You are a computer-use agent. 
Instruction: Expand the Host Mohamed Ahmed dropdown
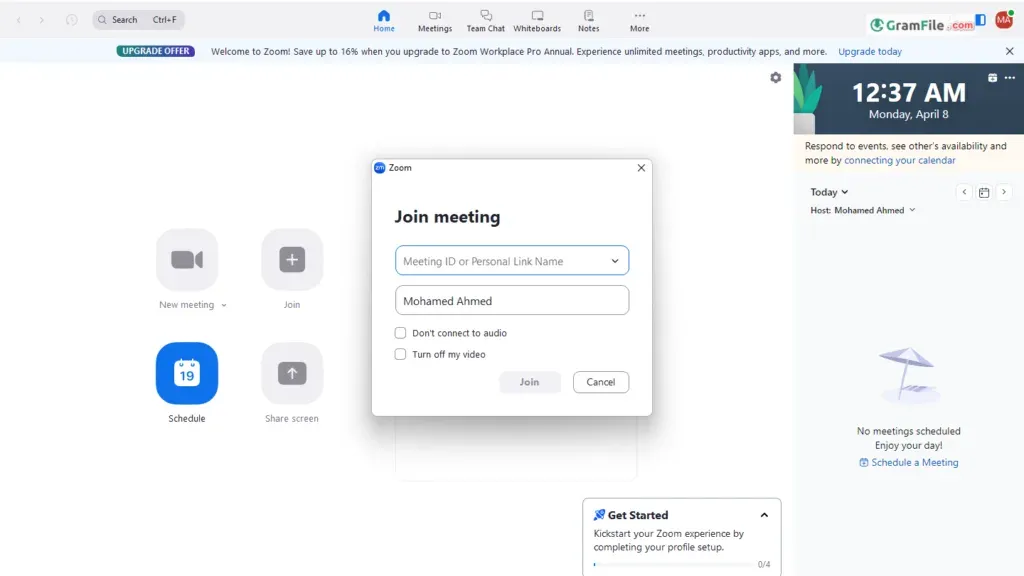[x=863, y=210]
